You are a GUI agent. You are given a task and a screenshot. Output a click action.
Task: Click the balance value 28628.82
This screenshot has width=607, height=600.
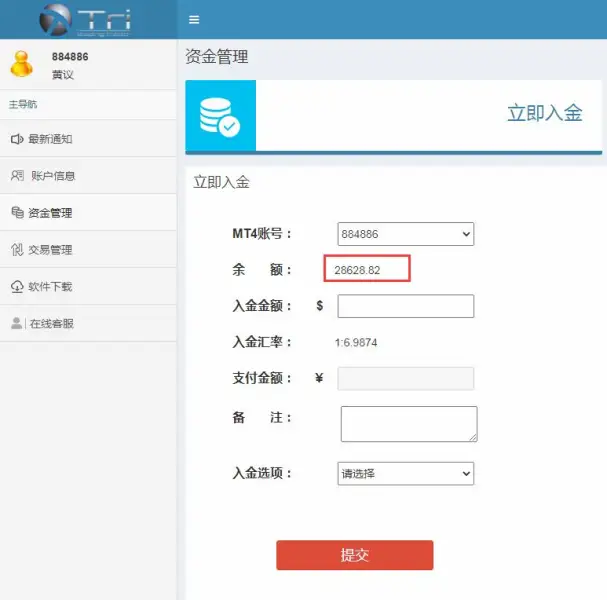[x=357, y=270]
